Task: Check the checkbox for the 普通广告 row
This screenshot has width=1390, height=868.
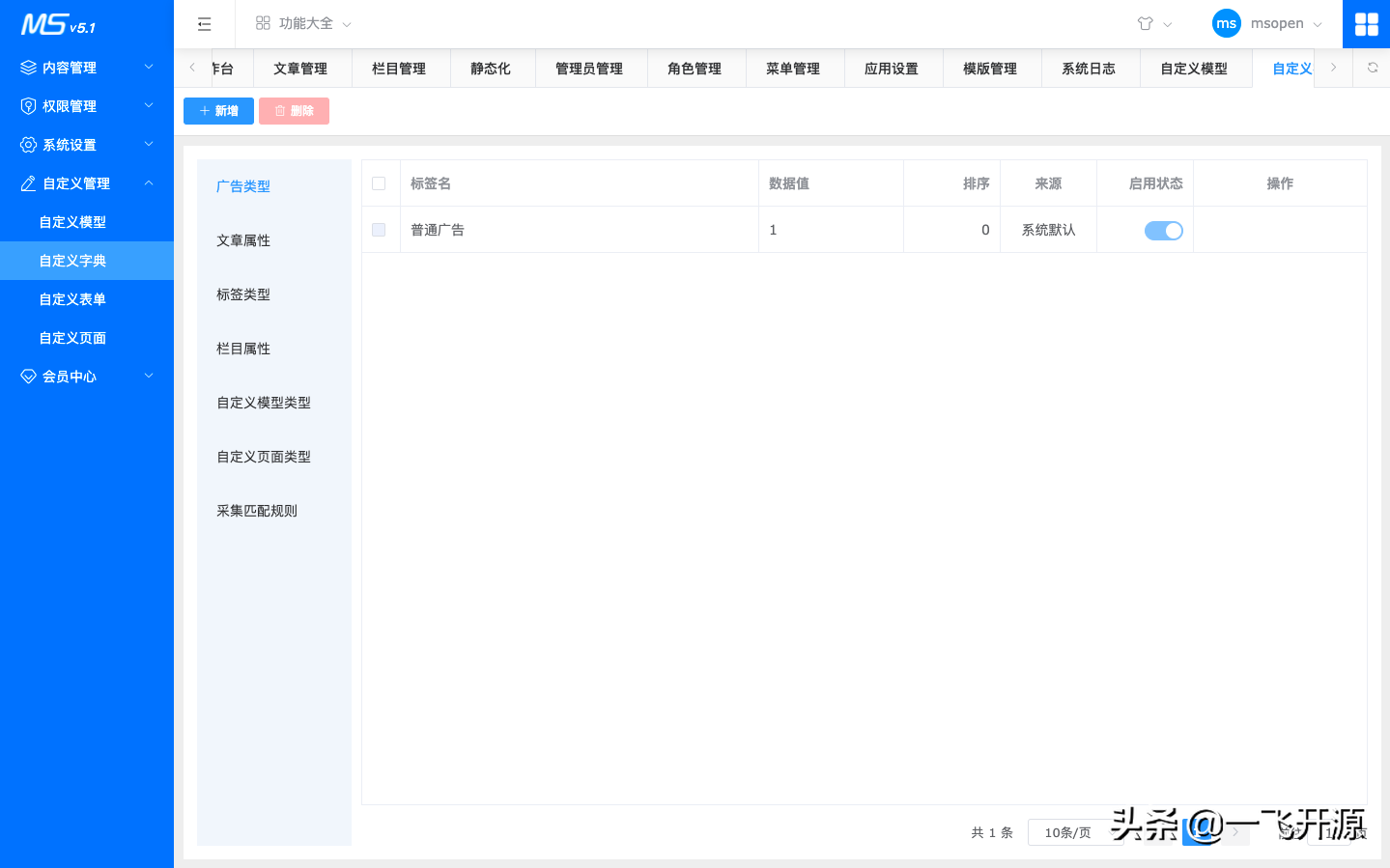Action: click(378, 230)
